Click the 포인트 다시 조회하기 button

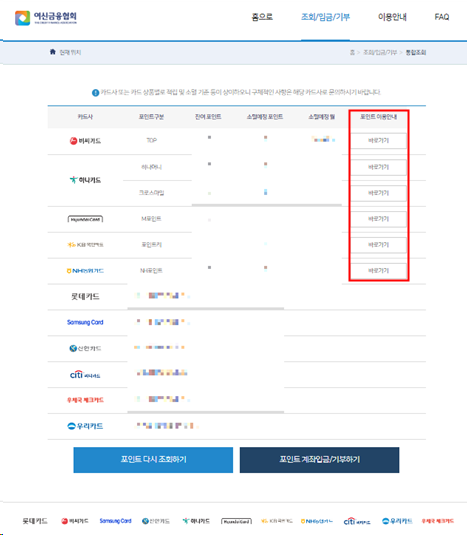tap(153, 460)
